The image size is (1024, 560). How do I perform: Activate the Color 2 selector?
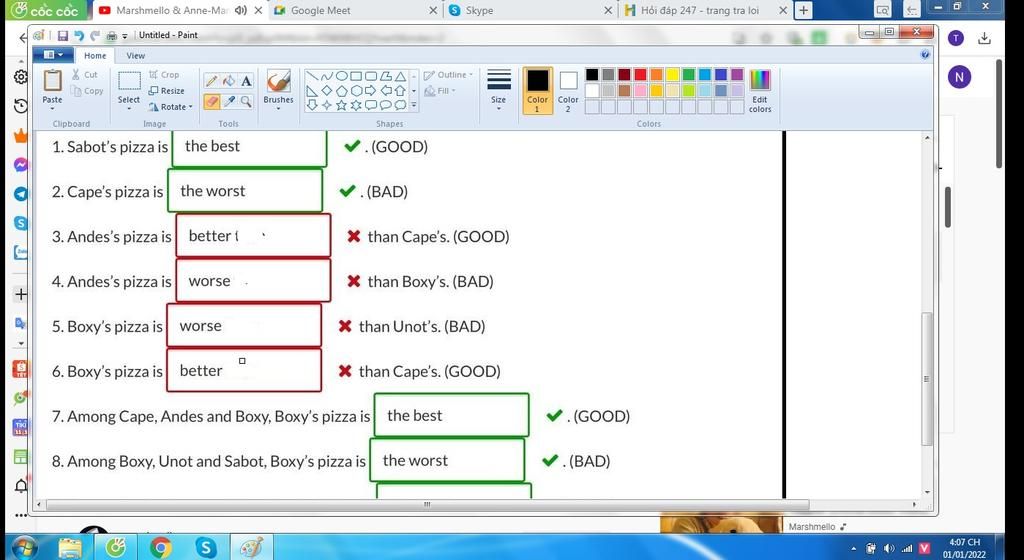tap(568, 91)
